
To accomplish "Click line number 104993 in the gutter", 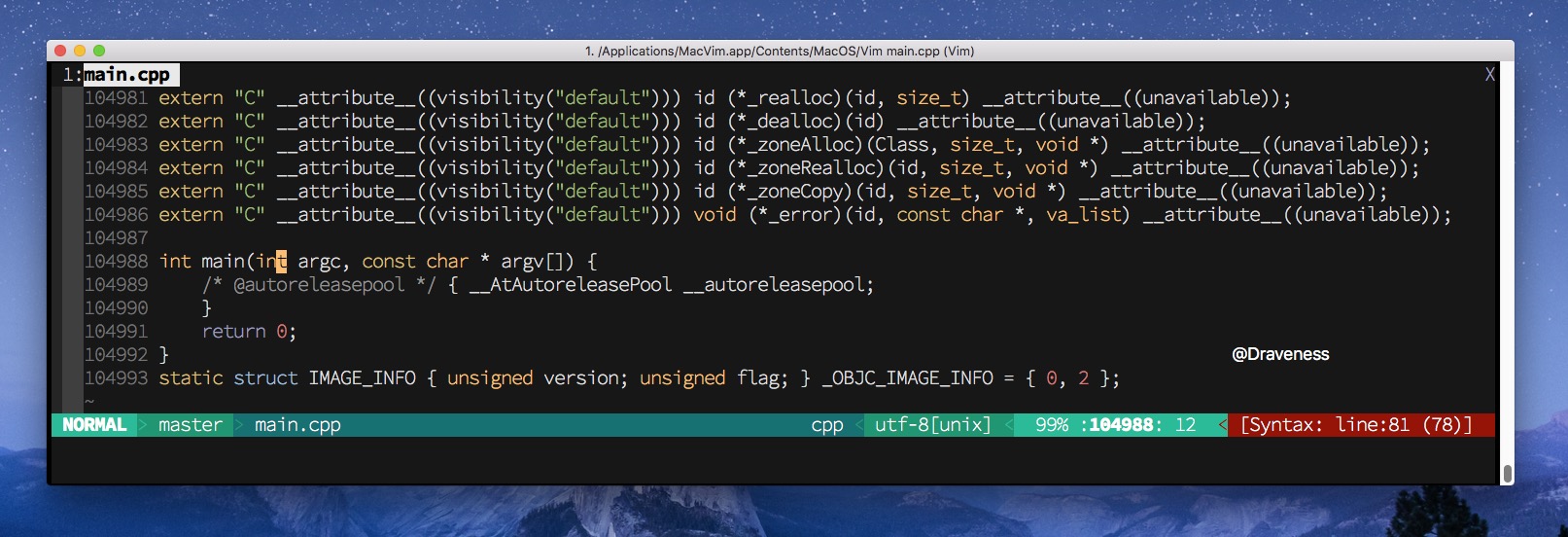I will pos(117,378).
